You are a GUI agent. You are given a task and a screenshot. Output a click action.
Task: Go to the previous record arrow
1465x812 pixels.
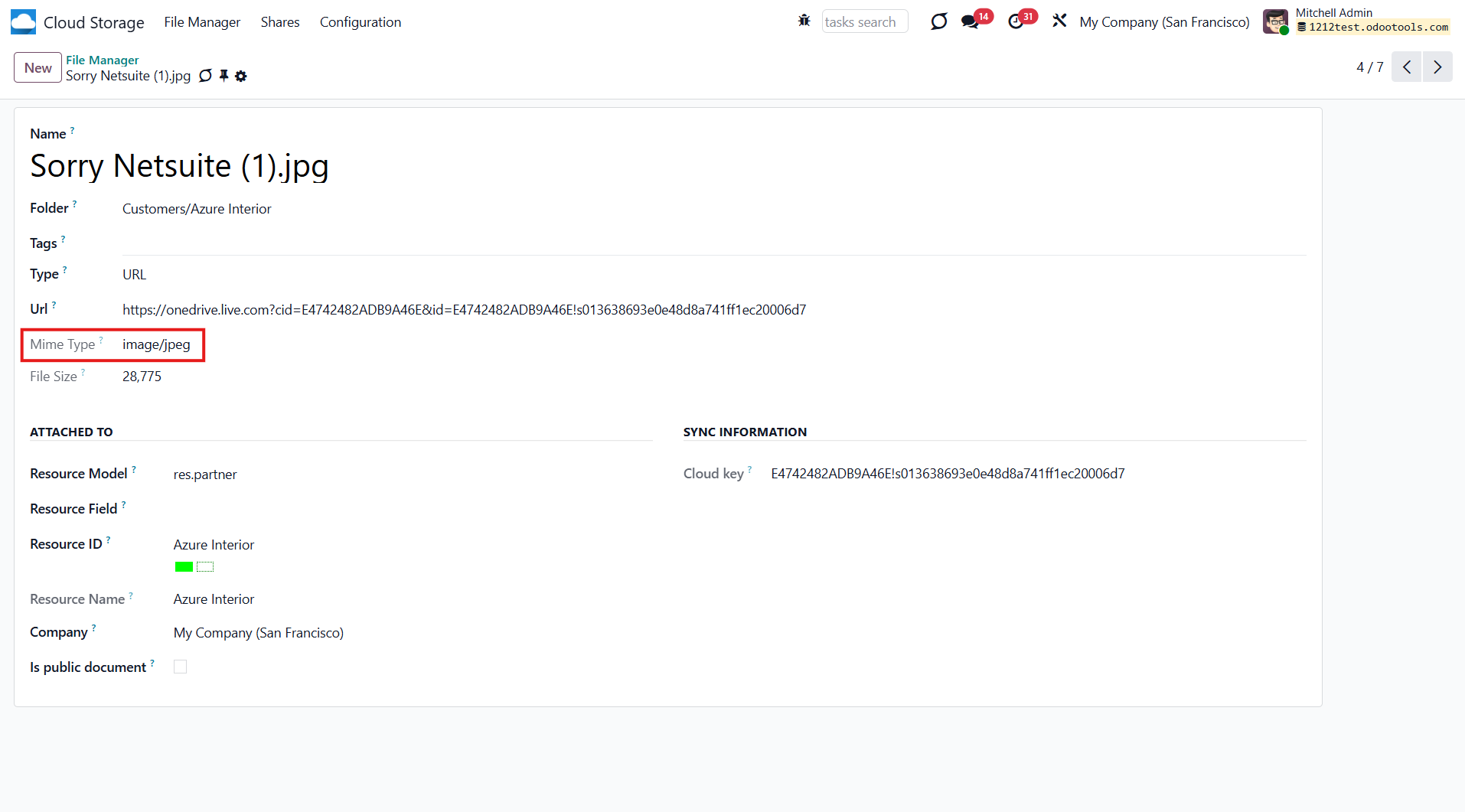click(1407, 67)
